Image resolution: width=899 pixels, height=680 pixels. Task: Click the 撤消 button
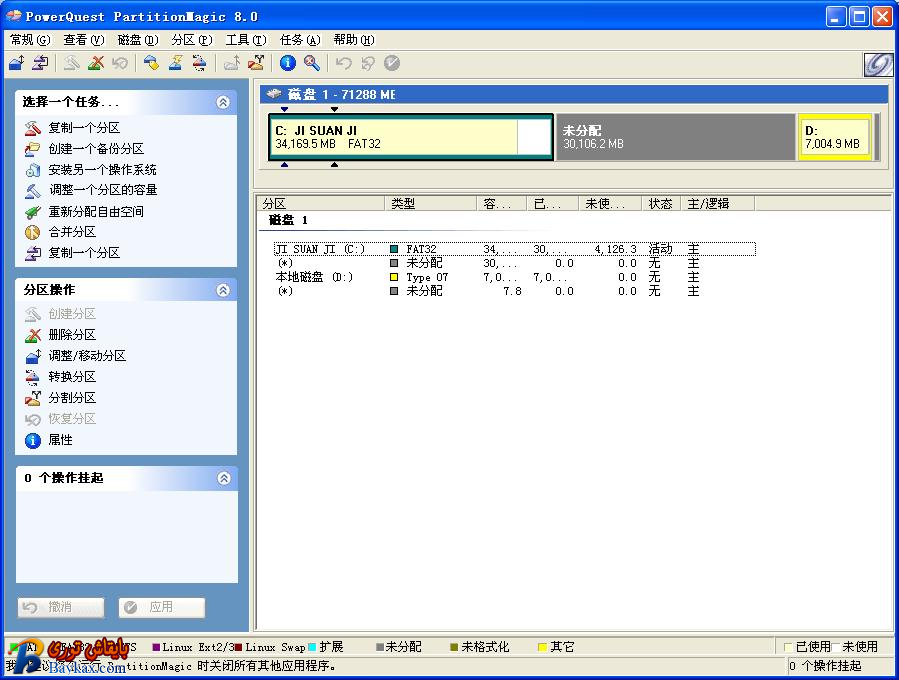(61, 607)
